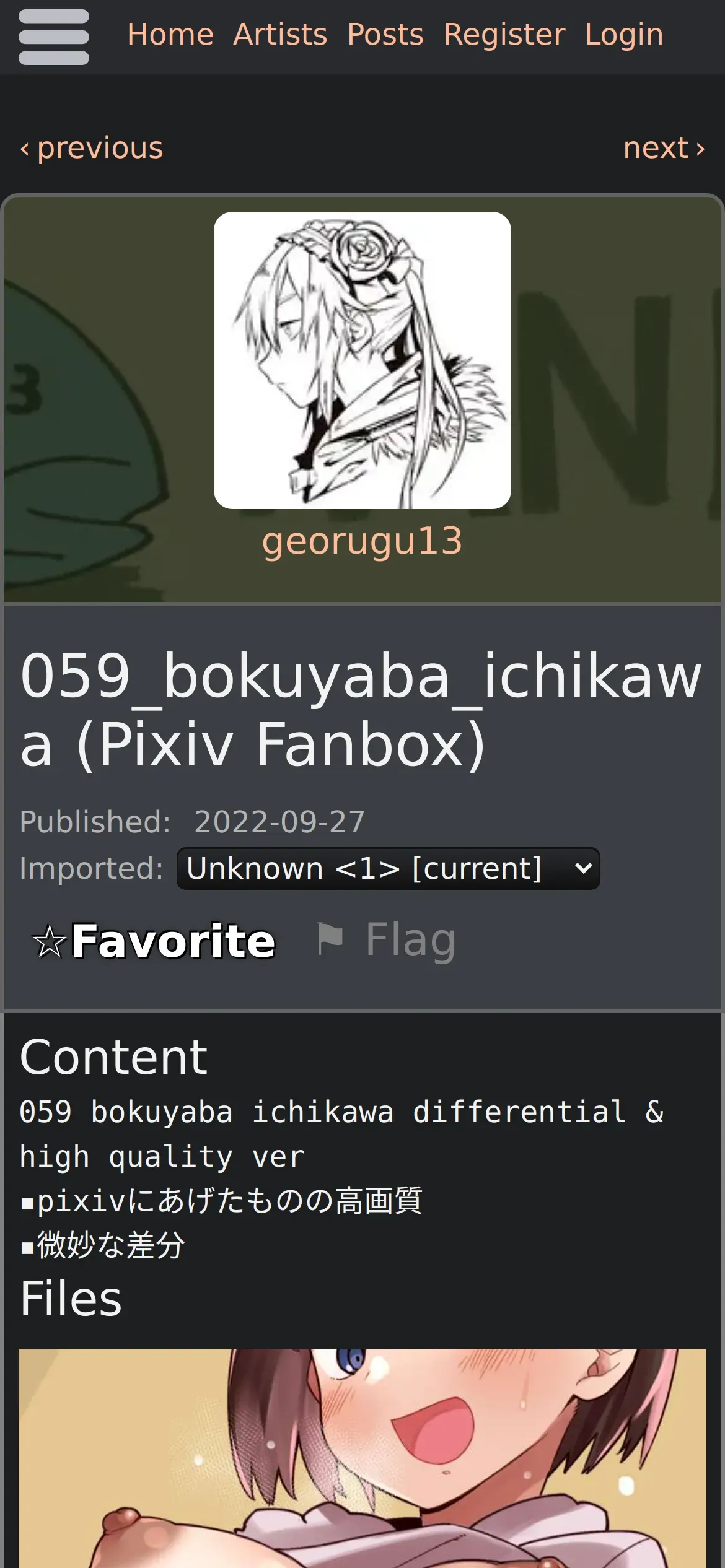Go to the Home page

tap(170, 35)
